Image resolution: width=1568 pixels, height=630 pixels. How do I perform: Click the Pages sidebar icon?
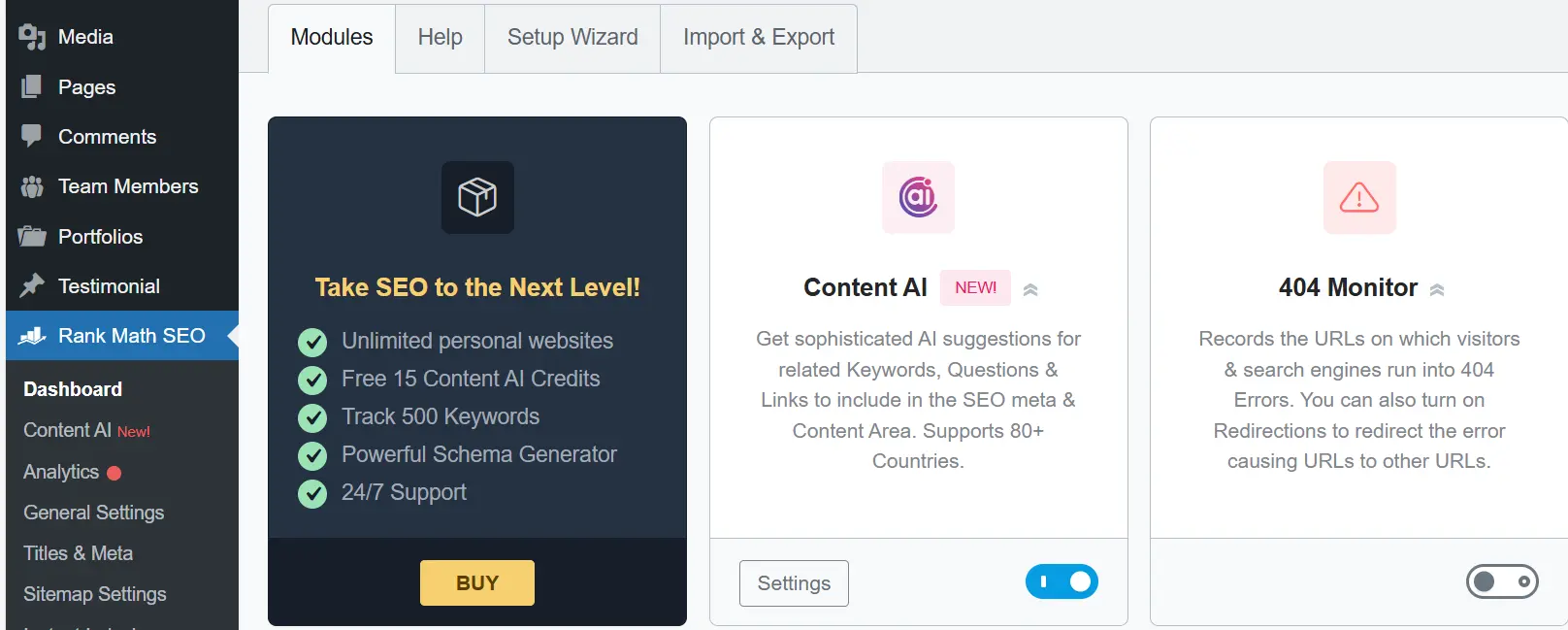32,87
